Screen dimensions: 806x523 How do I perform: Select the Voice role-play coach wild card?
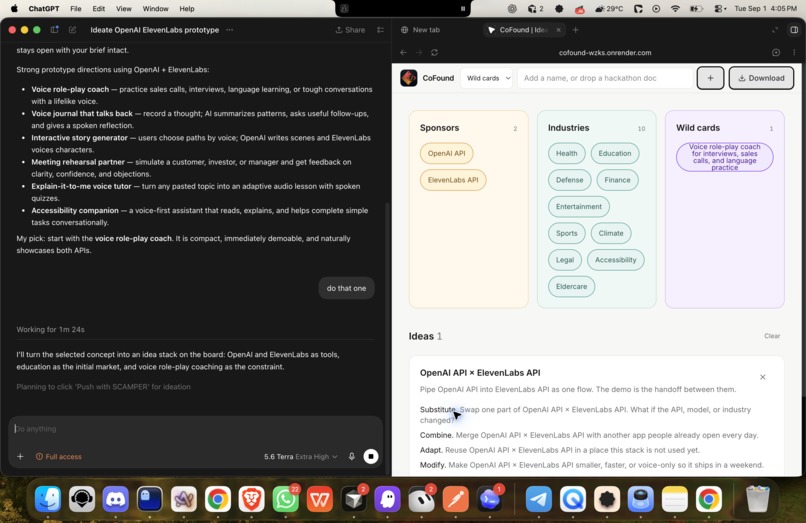click(x=724, y=157)
